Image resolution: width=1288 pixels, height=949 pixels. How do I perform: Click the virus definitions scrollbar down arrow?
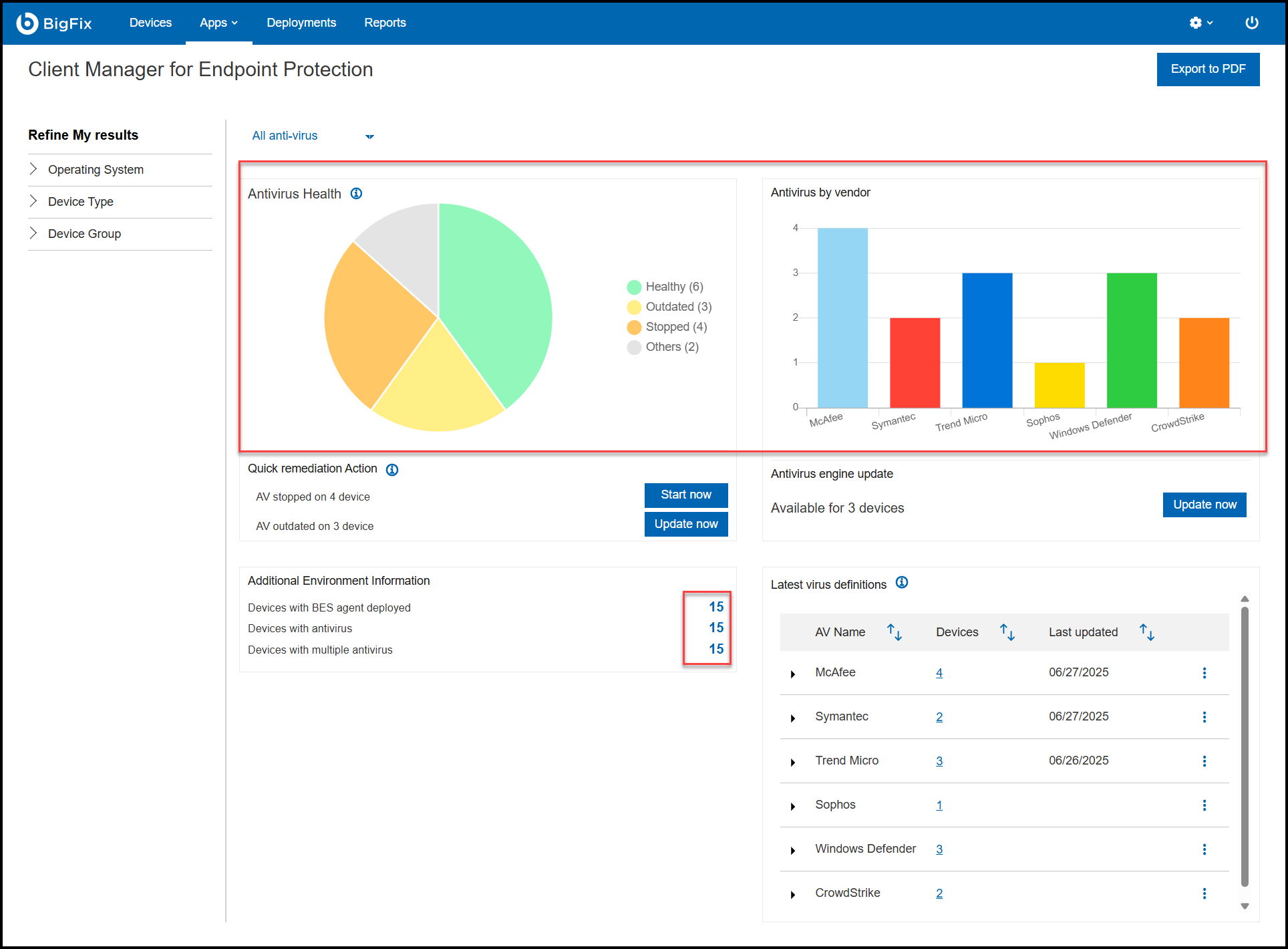[x=1245, y=906]
